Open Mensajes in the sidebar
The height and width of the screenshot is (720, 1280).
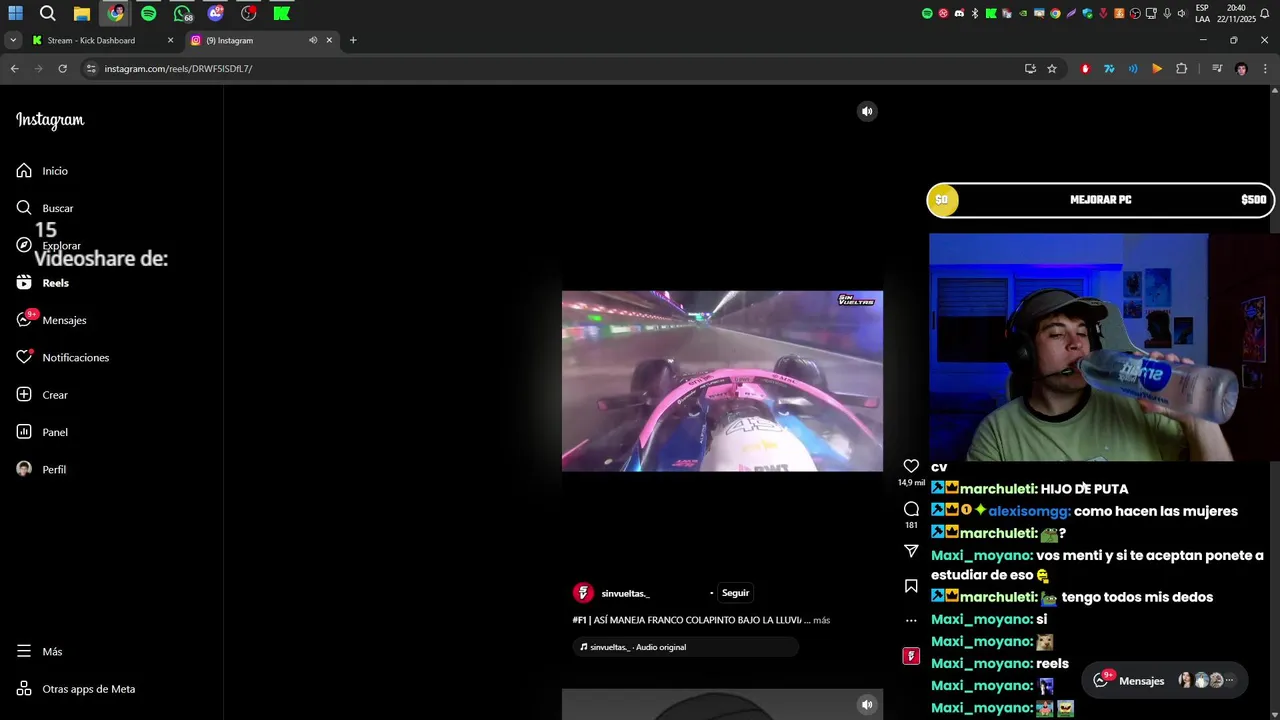(51, 320)
